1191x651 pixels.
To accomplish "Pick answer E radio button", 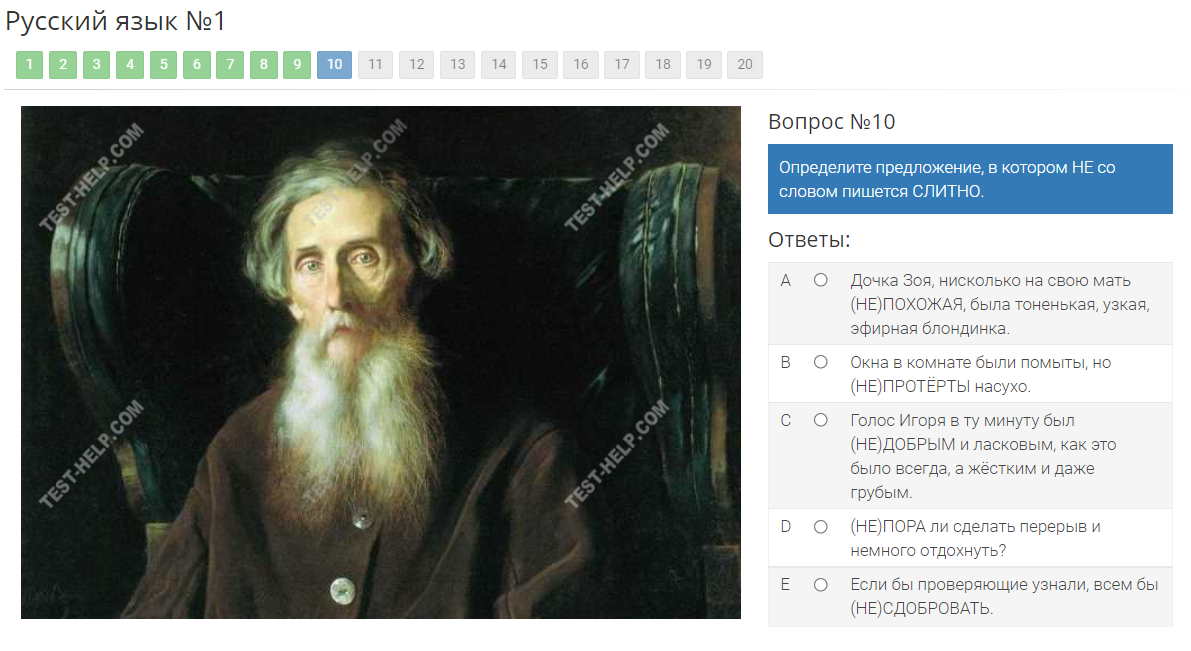I will 820,585.
